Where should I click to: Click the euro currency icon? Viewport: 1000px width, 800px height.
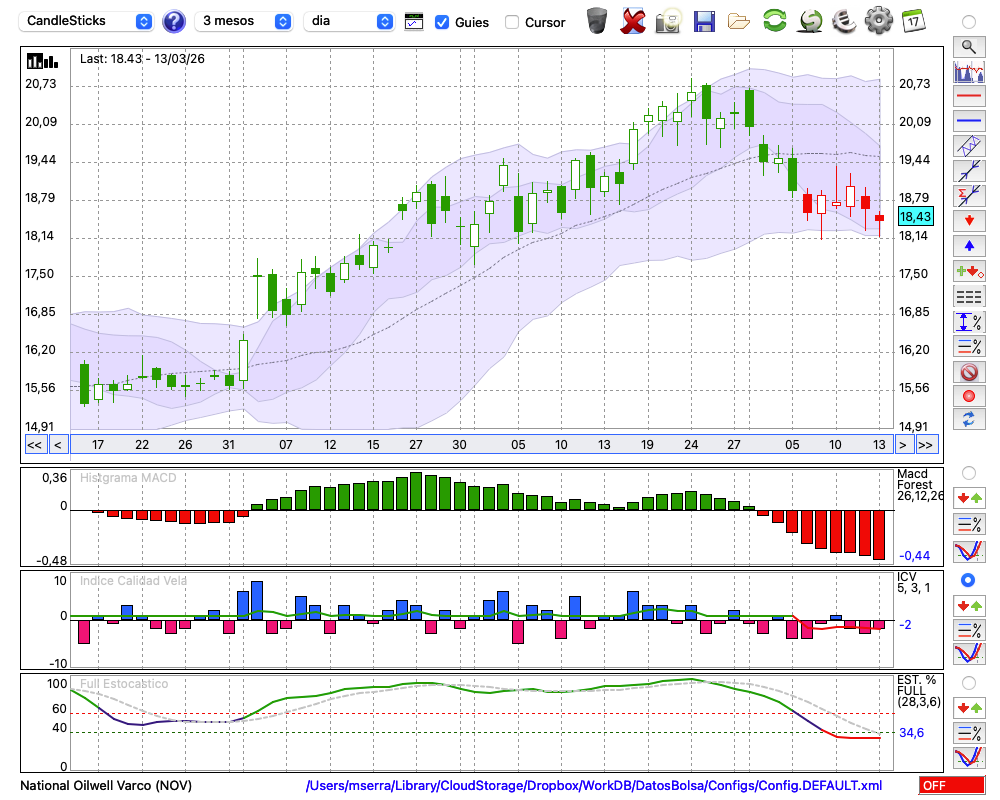point(844,21)
